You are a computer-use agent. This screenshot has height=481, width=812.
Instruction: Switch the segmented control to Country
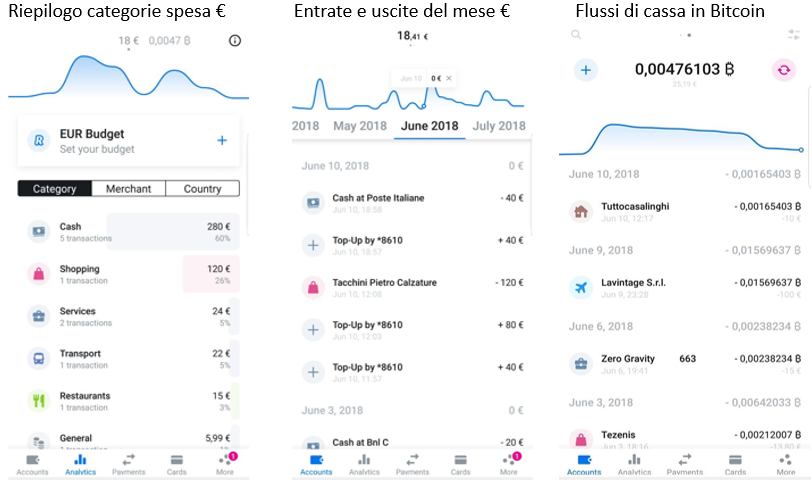(x=202, y=188)
